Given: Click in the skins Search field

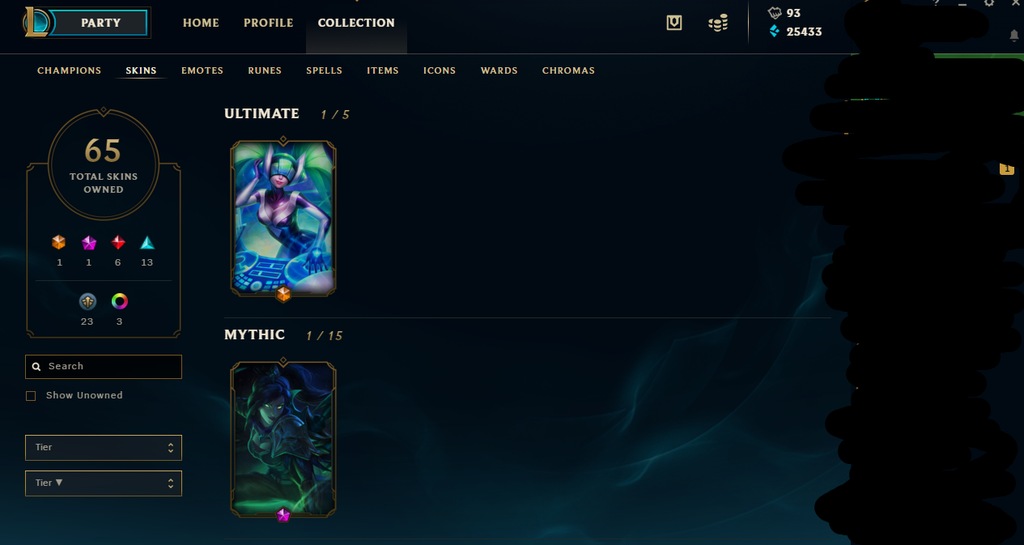Looking at the screenshot, I should pos(103,367).
